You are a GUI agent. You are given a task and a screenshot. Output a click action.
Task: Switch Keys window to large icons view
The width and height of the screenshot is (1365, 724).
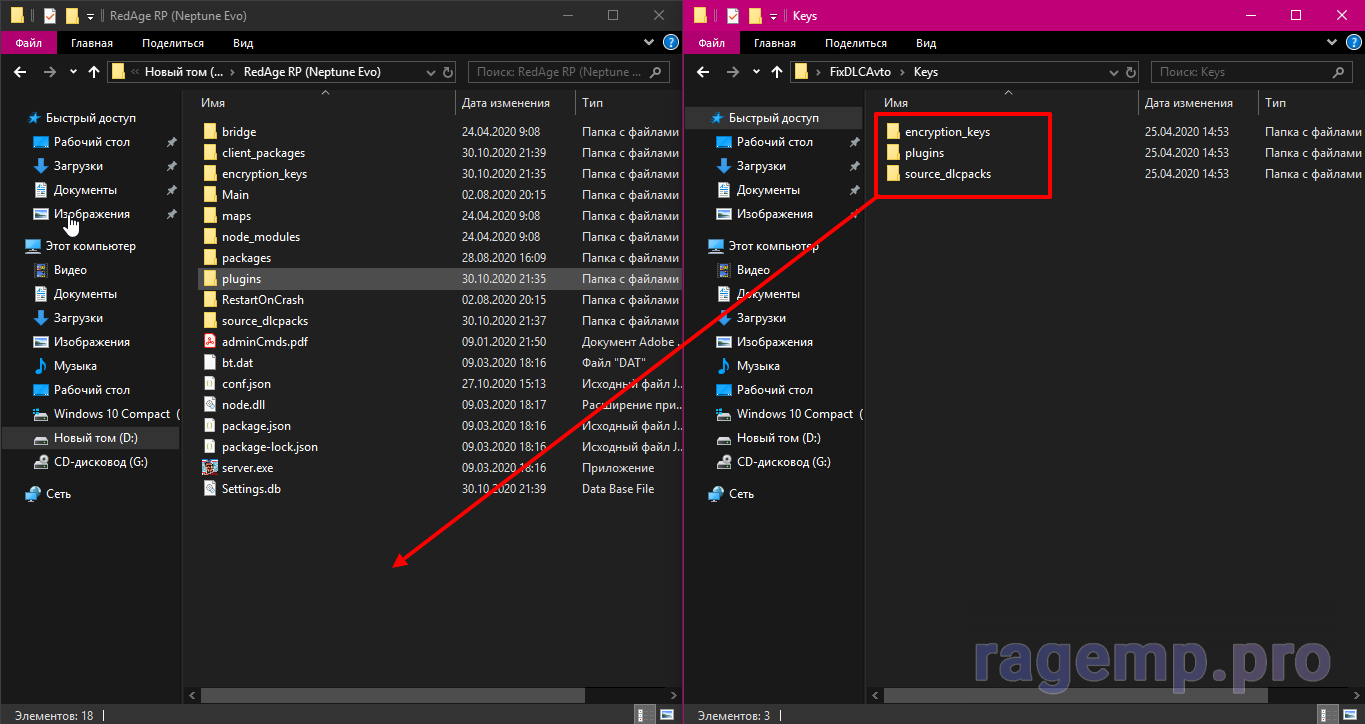[x=1352, y=716]
